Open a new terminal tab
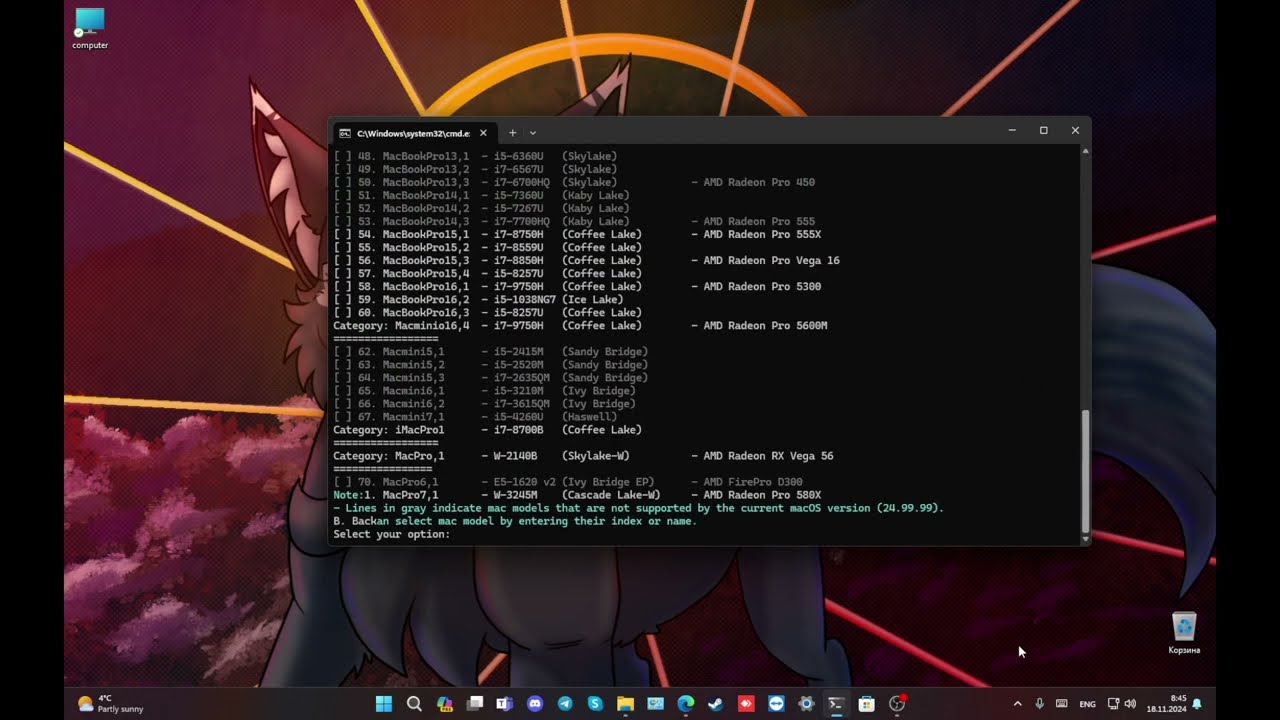 (512, 132)
